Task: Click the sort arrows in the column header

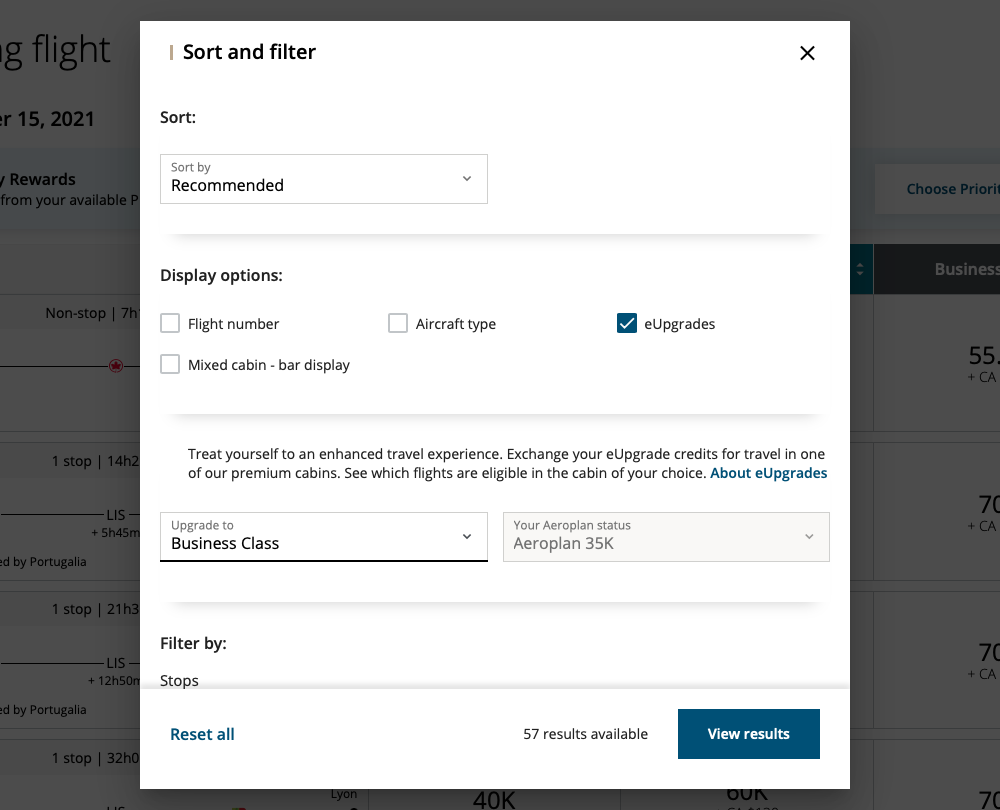Action: click(860, 269)
